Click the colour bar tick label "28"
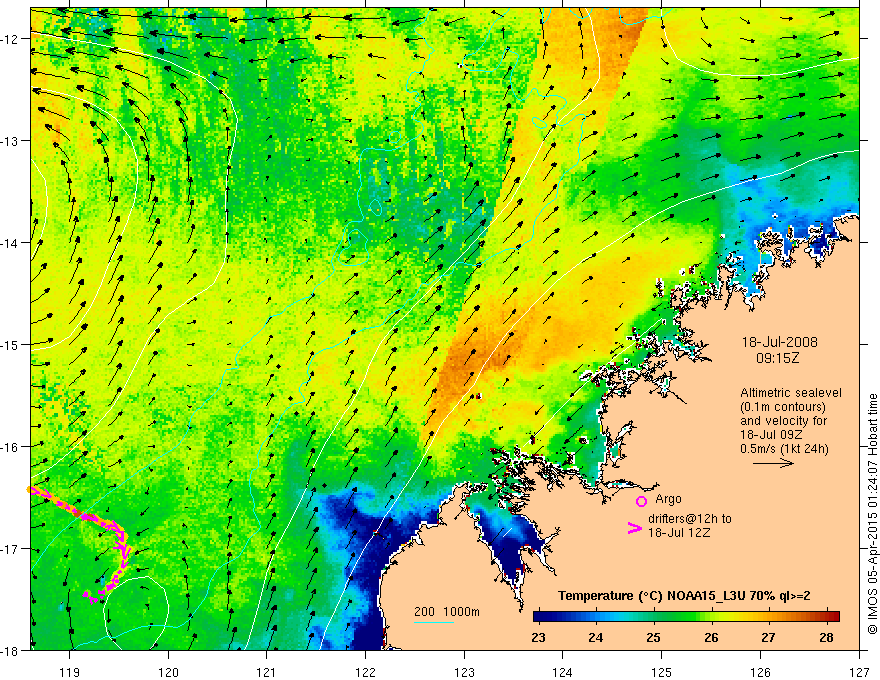The width and height of the screenshot is (880, 680). point(826,638)
